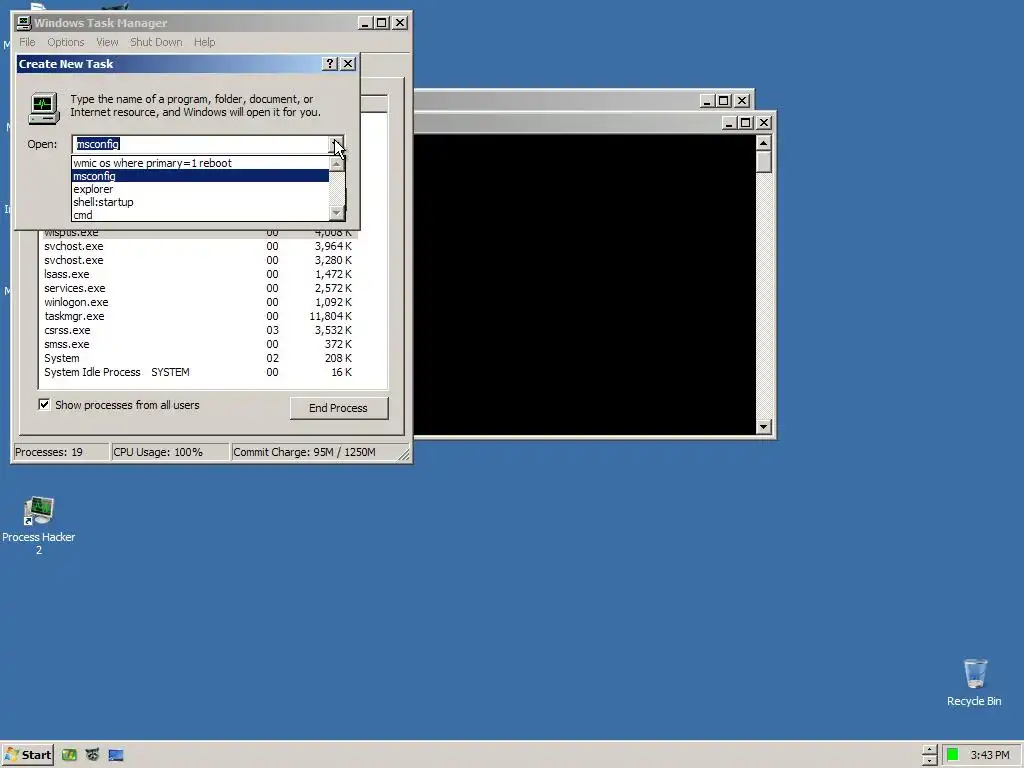Collapse the Open combo box dropdown arrow
This screenshot has height=768, width=1024.
pyautogui.click(x=336, y=144)
